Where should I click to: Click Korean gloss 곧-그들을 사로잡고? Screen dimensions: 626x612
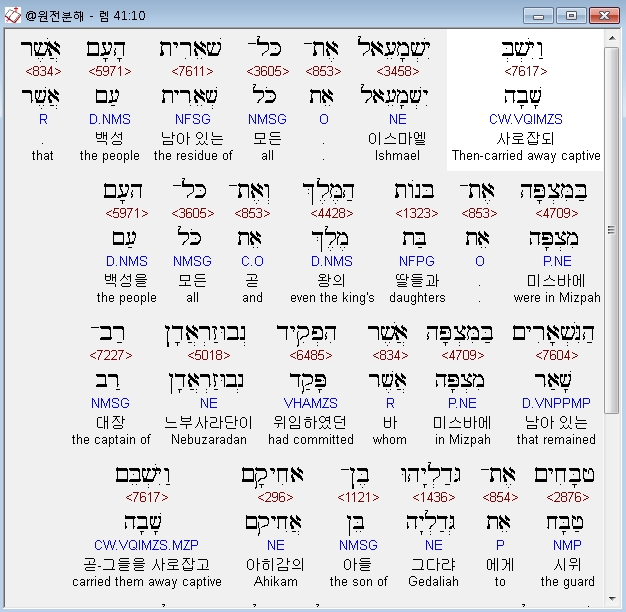pos(147,564)
